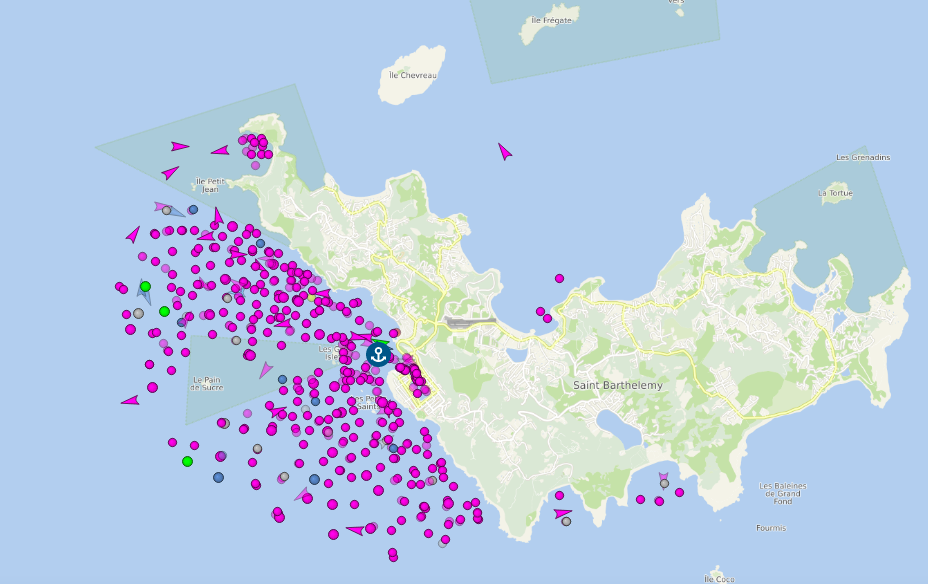This screenshot has width=928, height=584.
Task: Select the magenta vessel arrow north of the island
Action: tap(505, 152)
